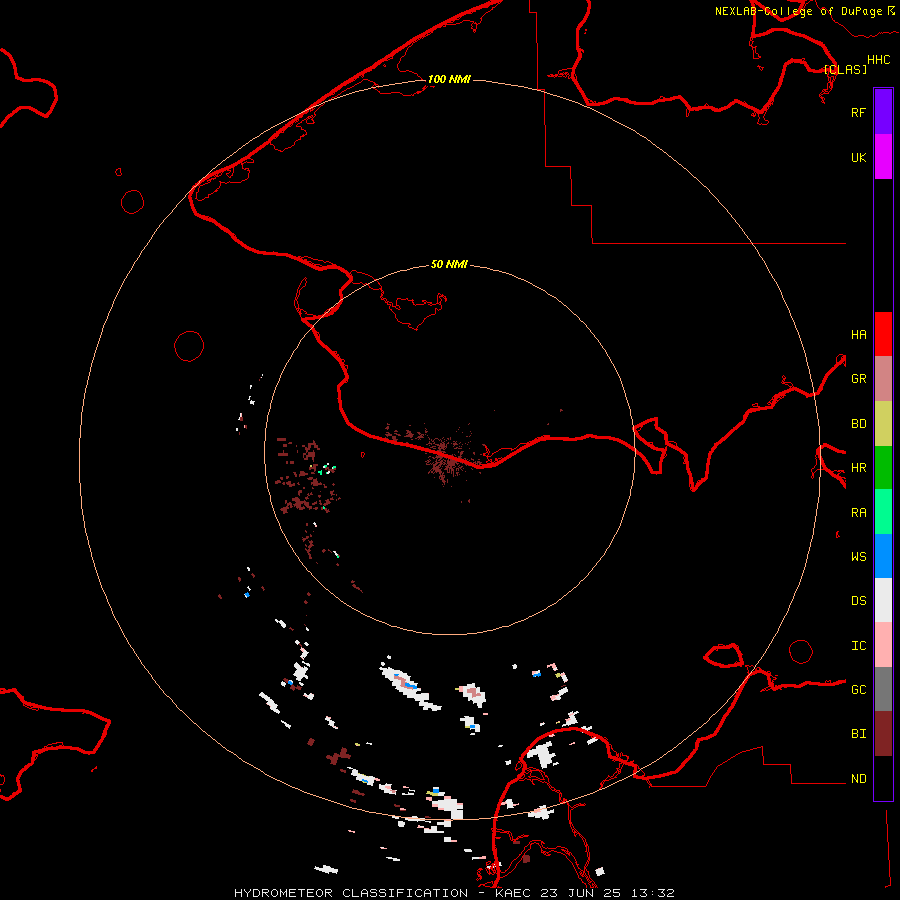Pick the blue WS legend swatch
Image resolution: width=900 pixels, height=900 pixels.
tap(883, 556)
